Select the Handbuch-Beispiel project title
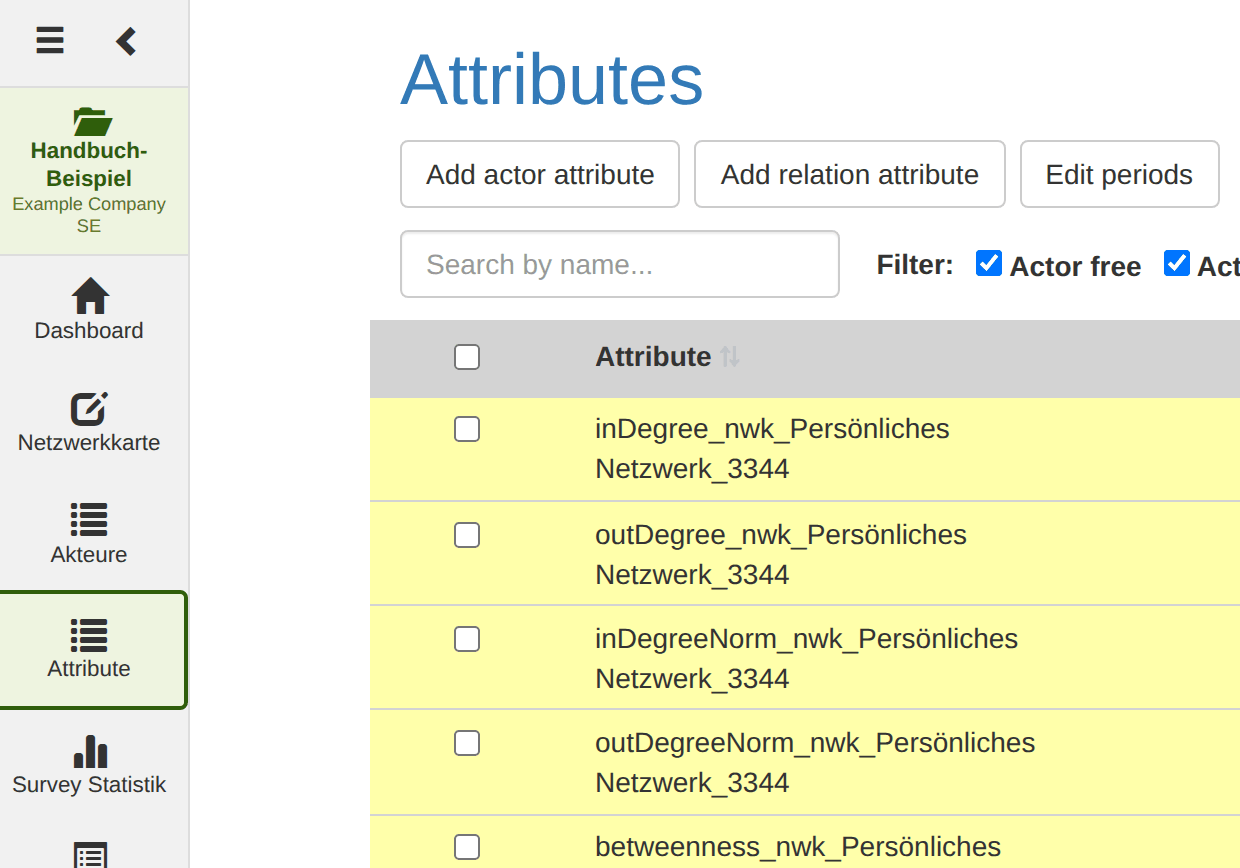This screenshot has height=868, width=1240. coord(89,165)
